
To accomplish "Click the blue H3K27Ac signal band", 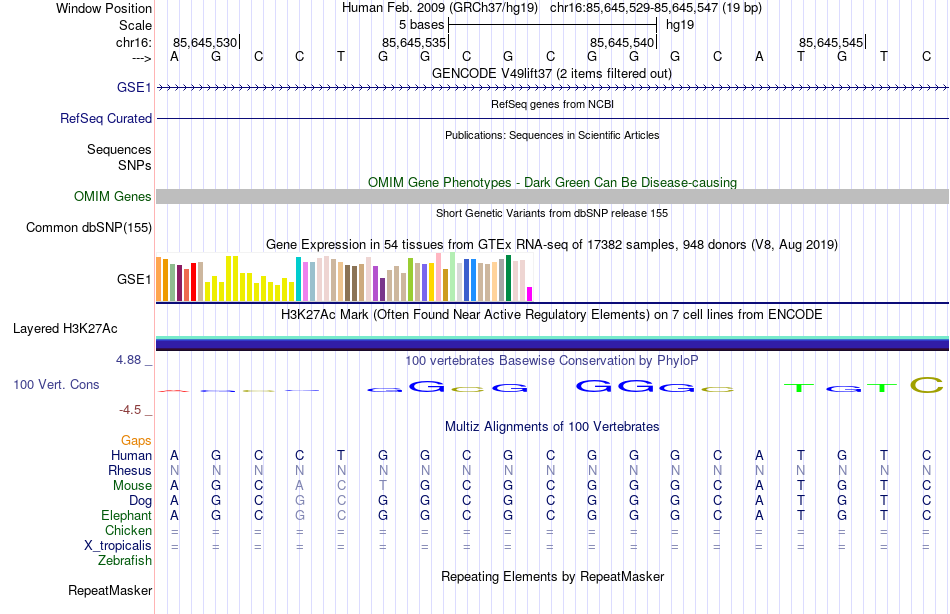I will (x=553, y=344).
